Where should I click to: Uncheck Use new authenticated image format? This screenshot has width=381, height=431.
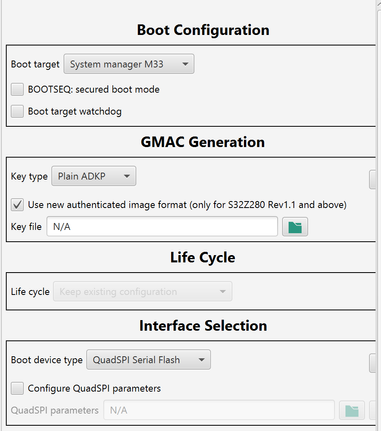point(17,205)
